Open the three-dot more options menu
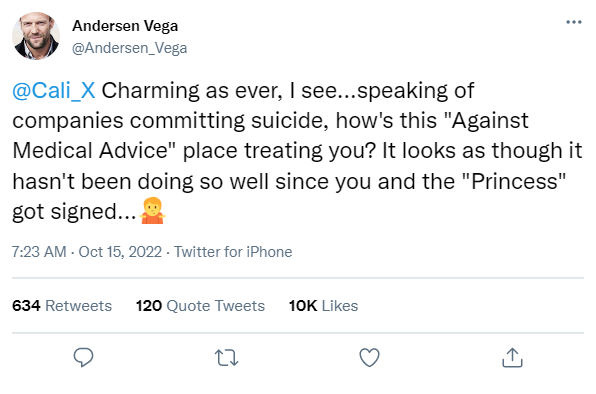Screen dimensions: 596x394 point(574,22)
